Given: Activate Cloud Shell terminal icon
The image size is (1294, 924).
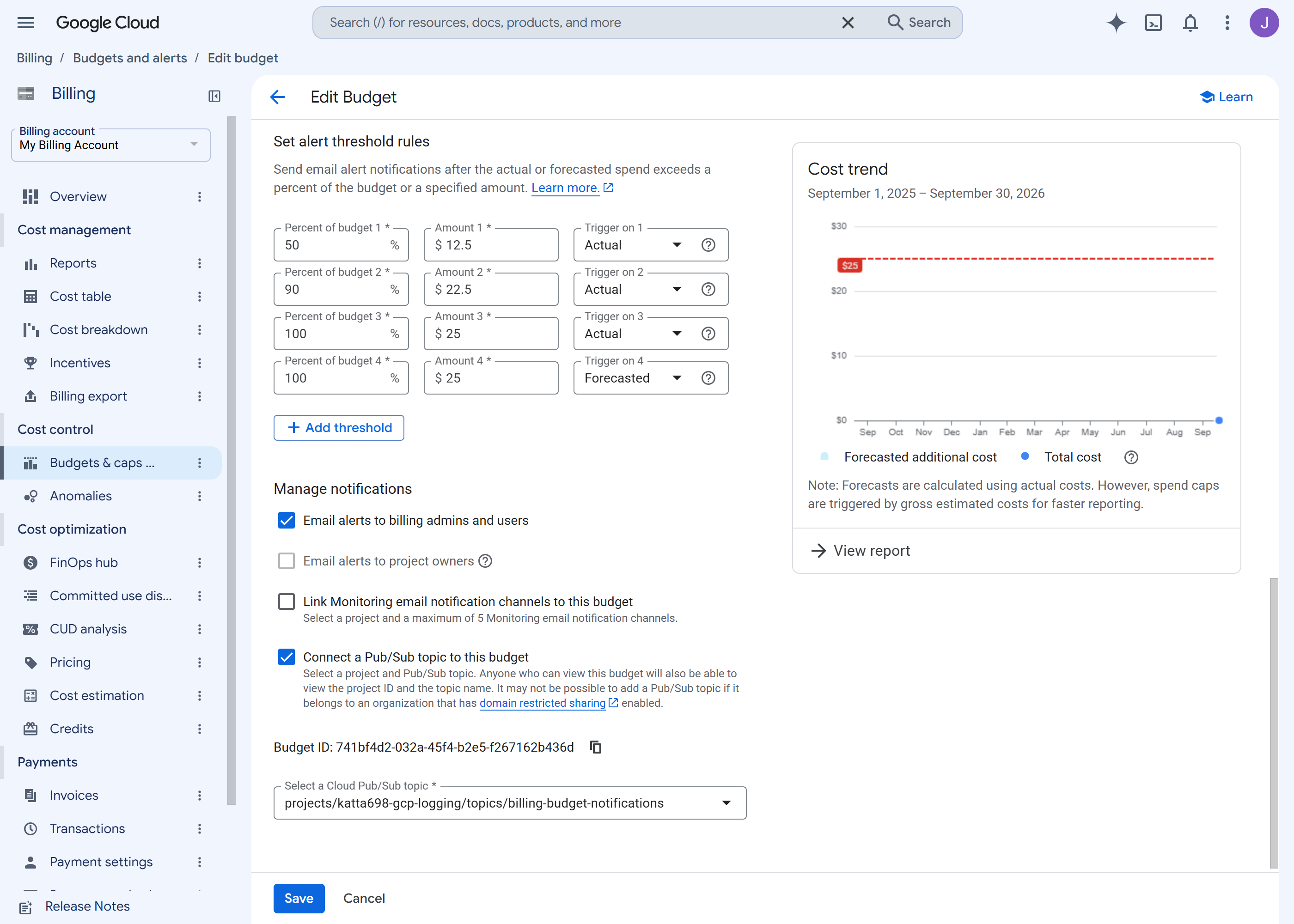Looking at the screenshot, I should tap(1154, 23).
